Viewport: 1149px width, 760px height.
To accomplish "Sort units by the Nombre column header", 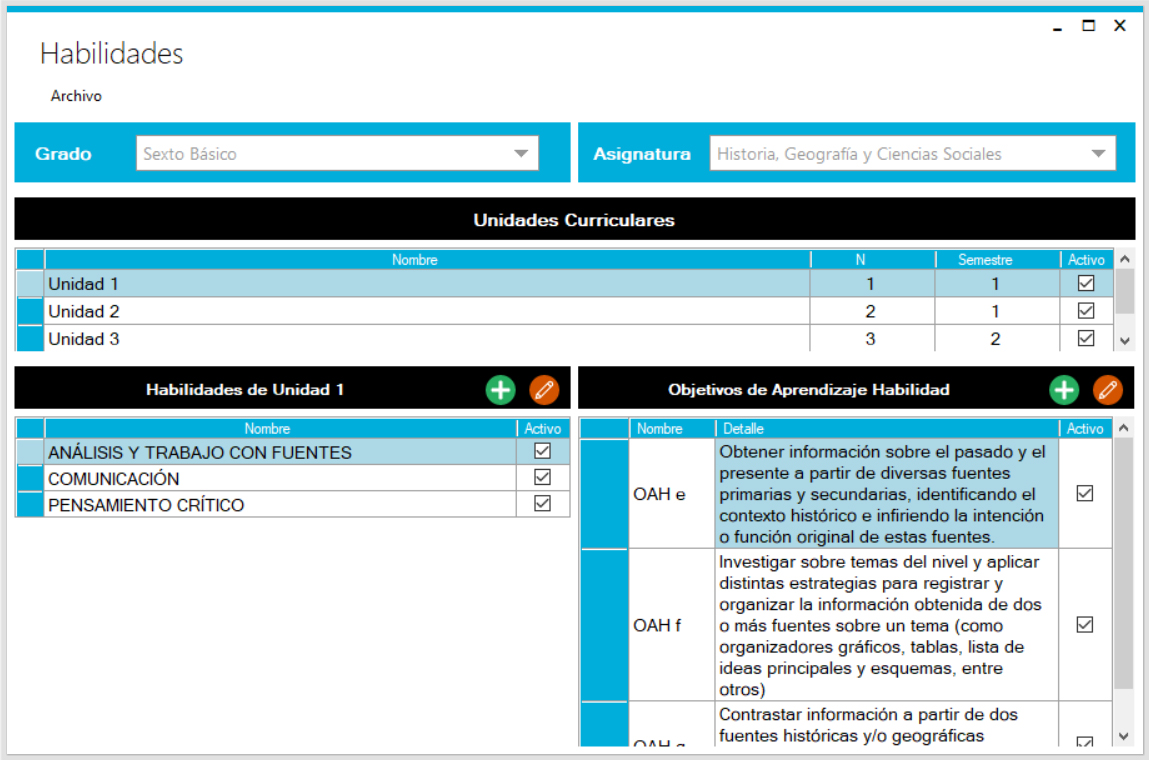I will (428, 259).
